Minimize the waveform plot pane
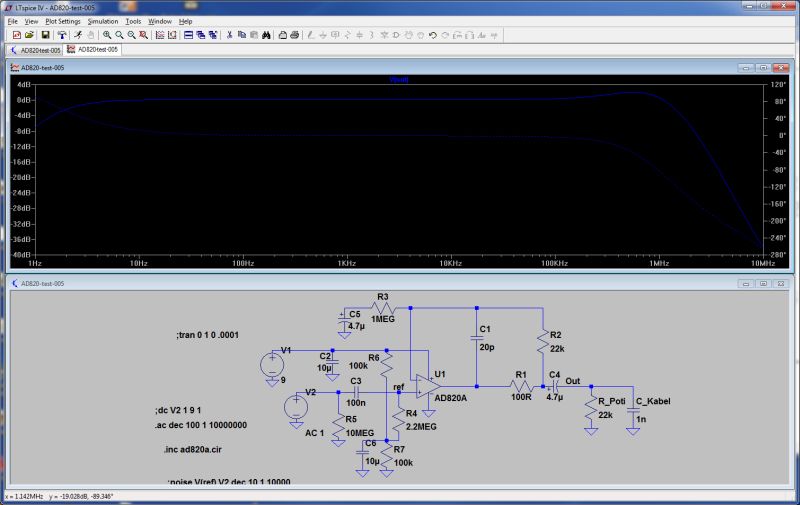Screen dimensions: 800x505 point(746,67)
